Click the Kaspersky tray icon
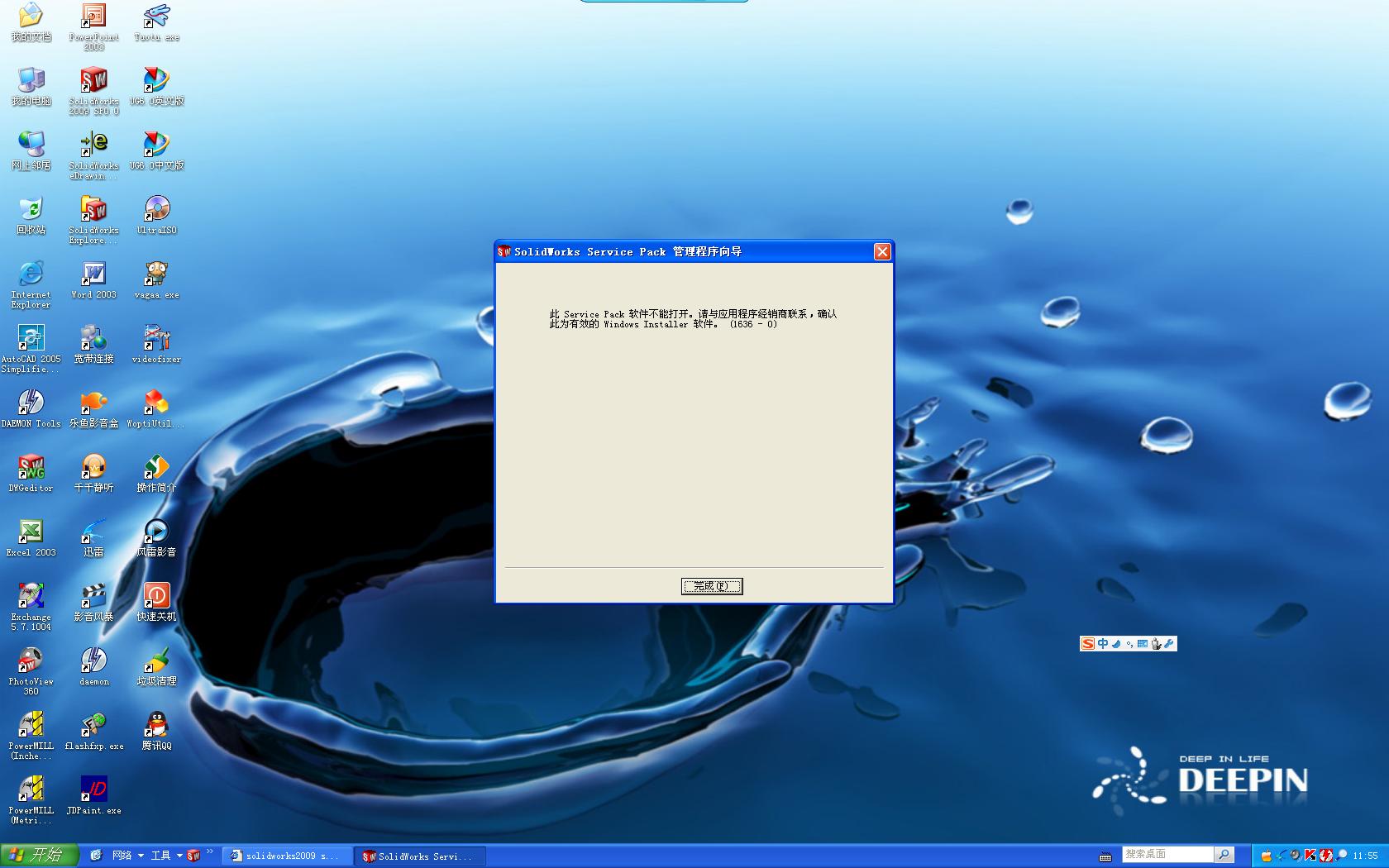This screenshot has height=868, width=1389. click(x=1310, y=856)
